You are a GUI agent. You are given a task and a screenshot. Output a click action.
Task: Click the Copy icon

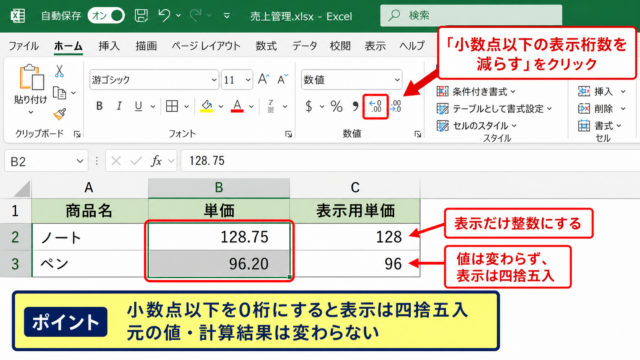coord(60,93)
